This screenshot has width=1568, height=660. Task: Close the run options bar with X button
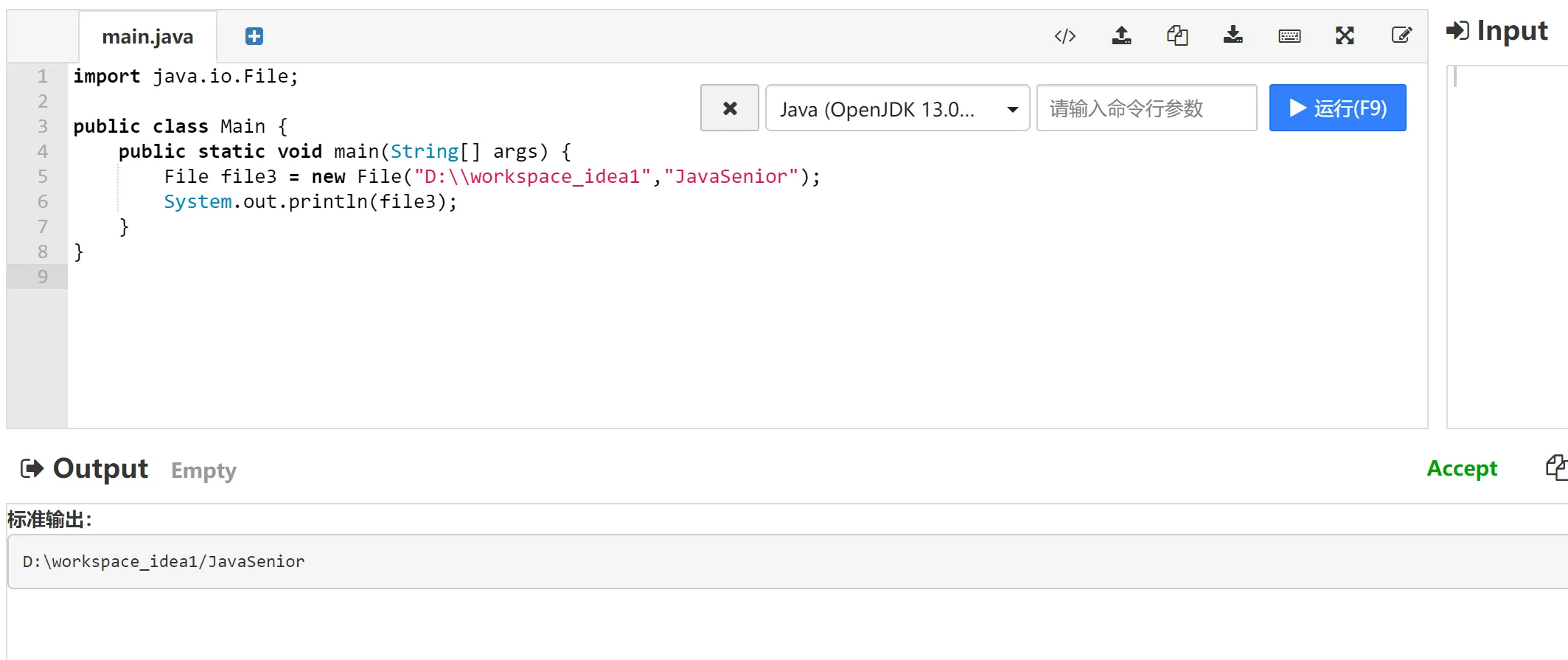tap(730, 108)
